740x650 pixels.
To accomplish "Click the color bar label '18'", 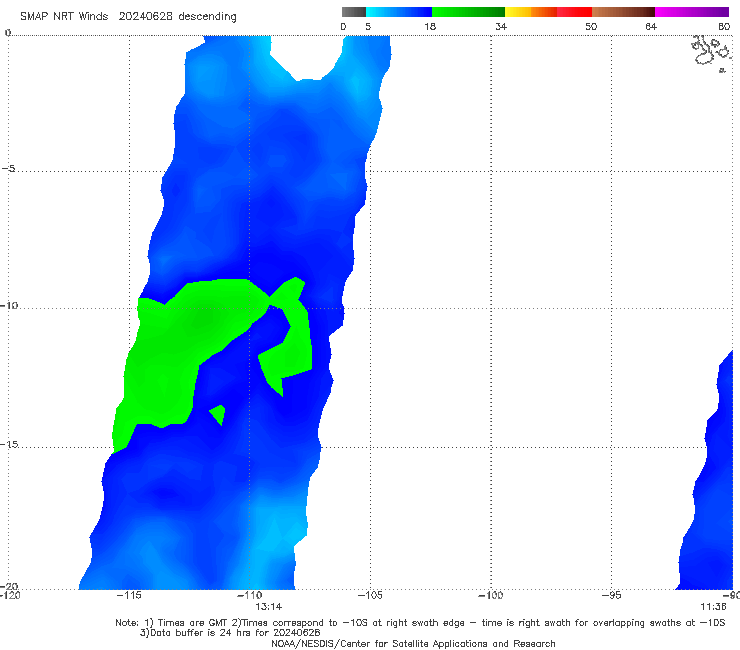I will tap(430, 26).
